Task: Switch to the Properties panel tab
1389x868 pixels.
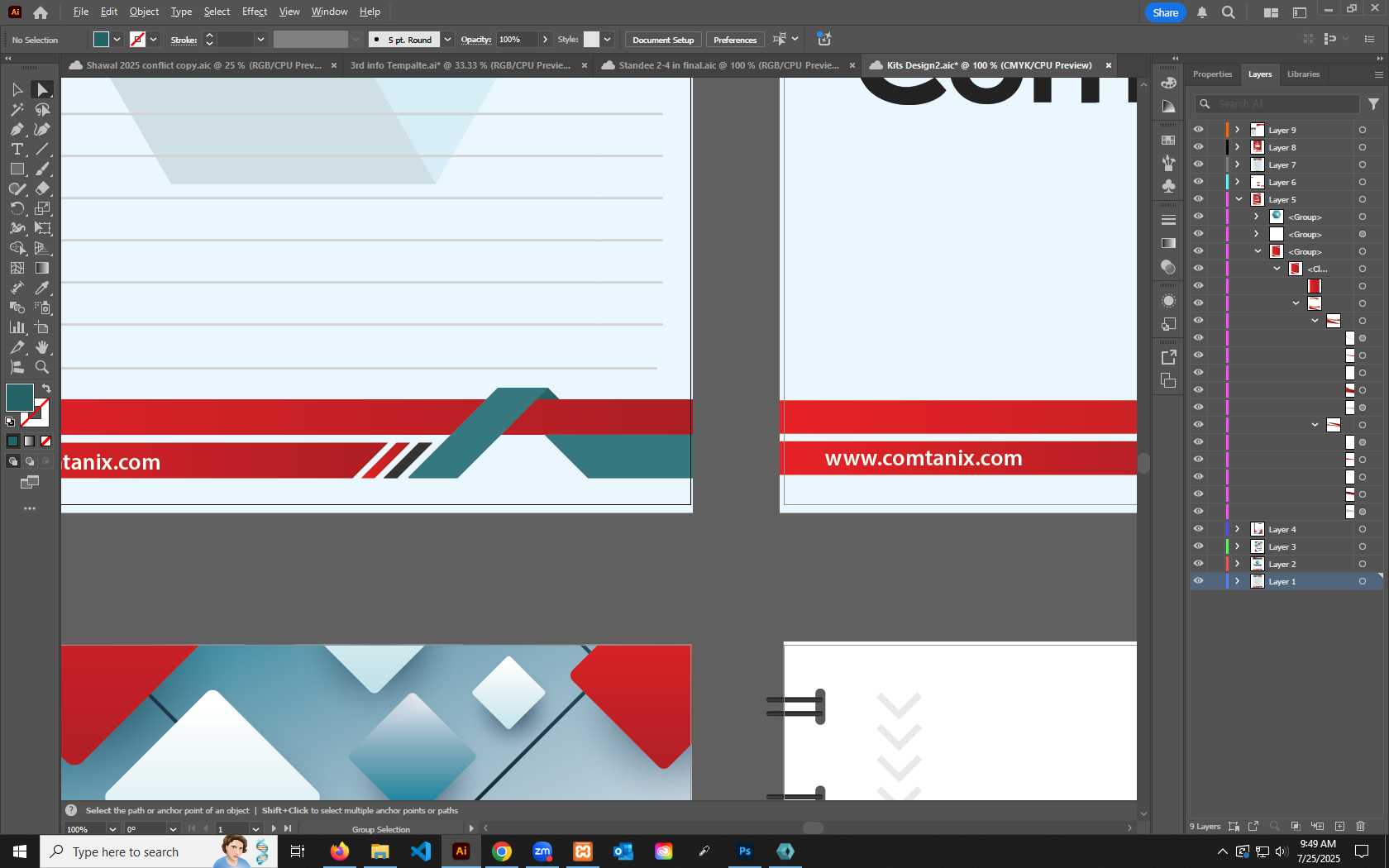Action: click(x=1212, y=74)
